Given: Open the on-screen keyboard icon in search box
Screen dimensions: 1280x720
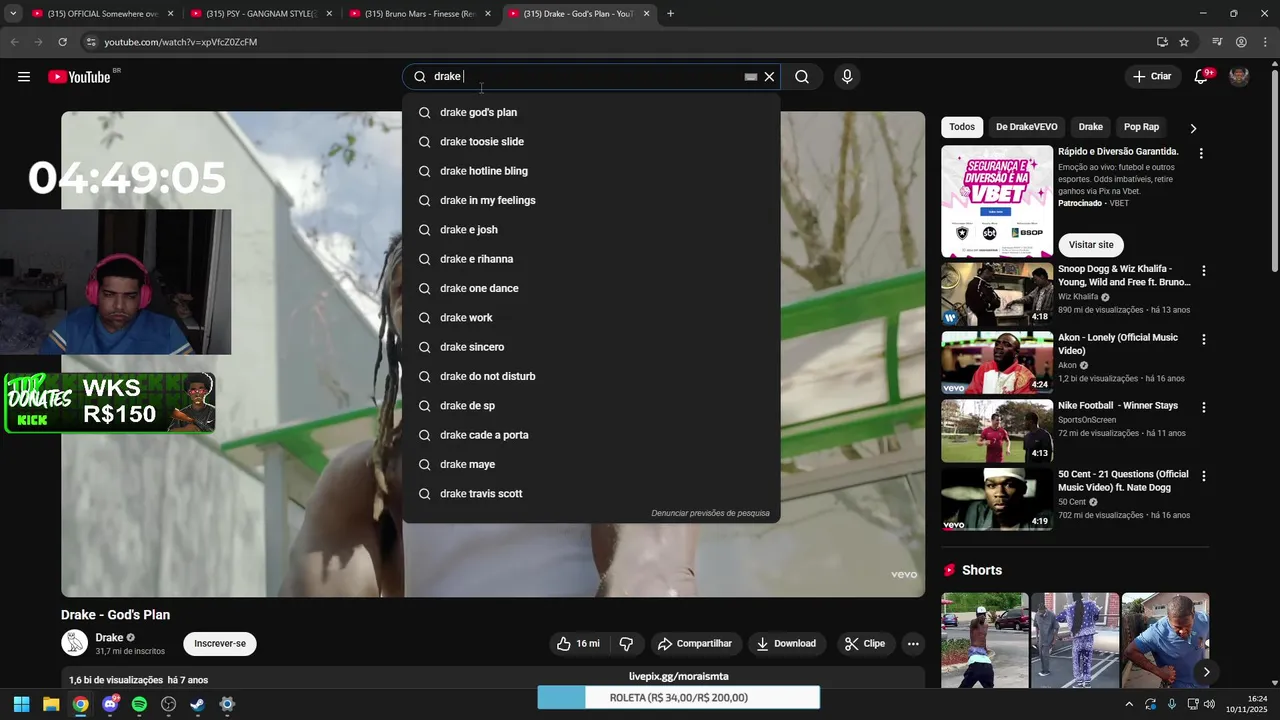Looking at the screenshot, I should point(751,77).
